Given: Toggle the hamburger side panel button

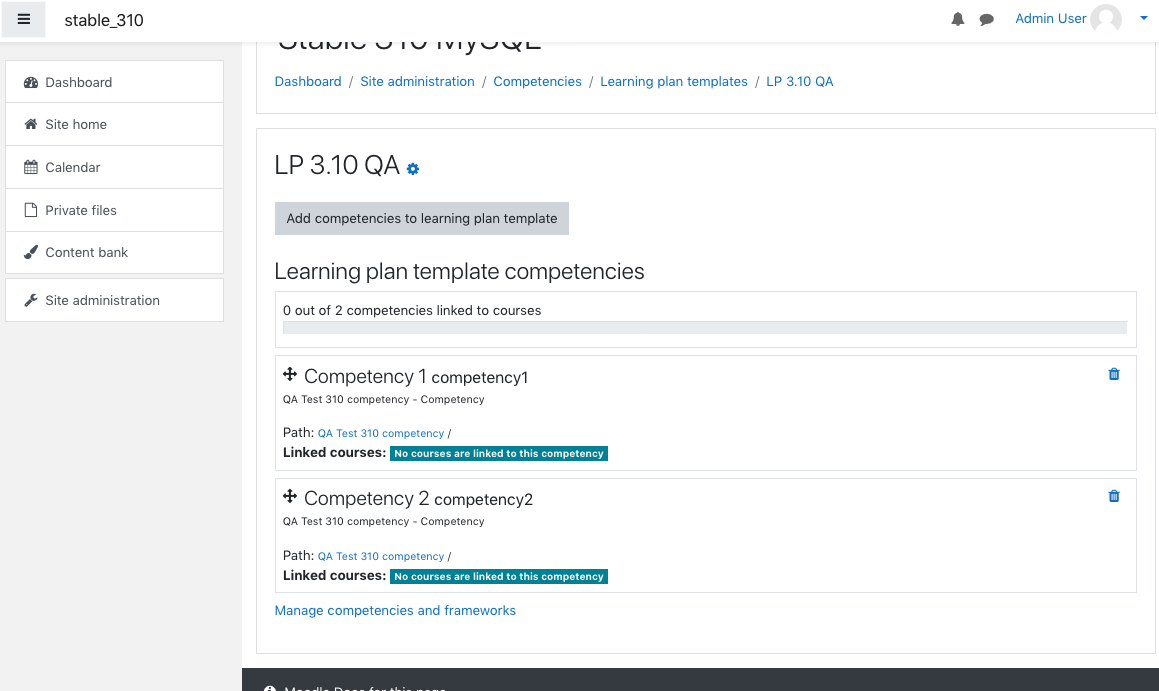Looking at the screenshot, I should 24,19.
